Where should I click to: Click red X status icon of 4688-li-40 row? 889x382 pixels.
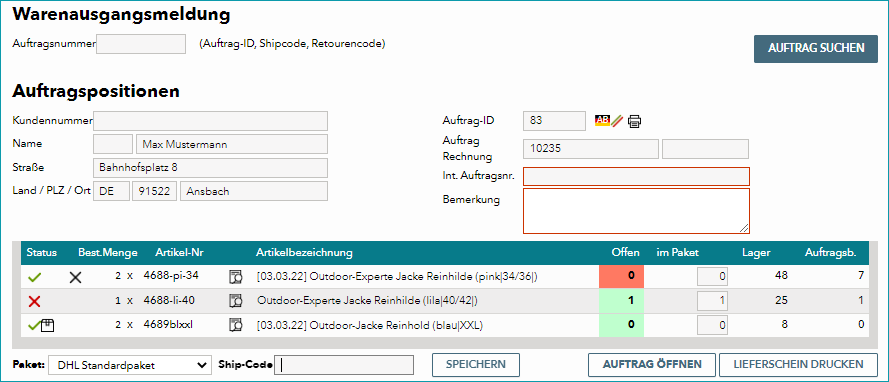35,301
